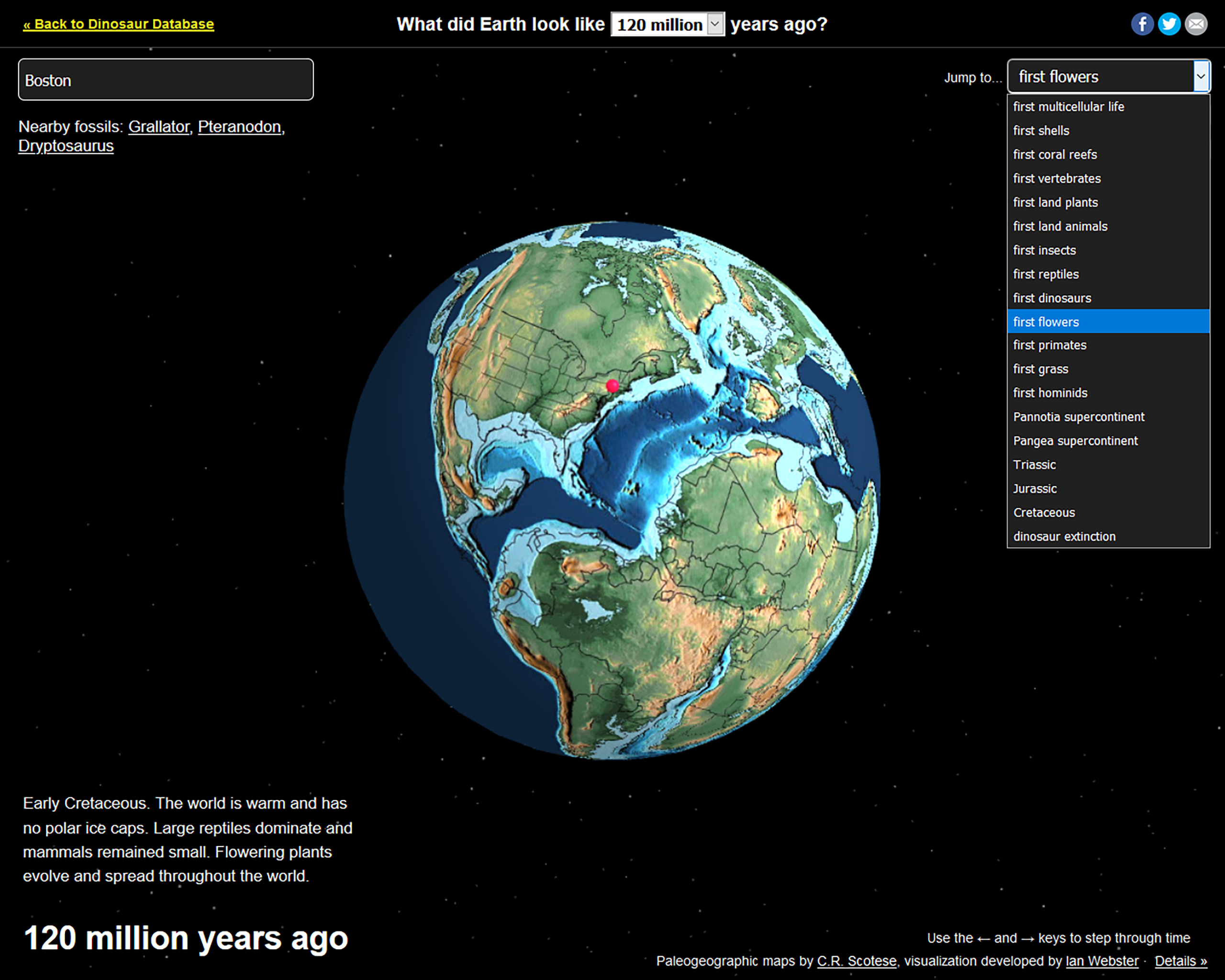Select first multicellular life option
Viewport: 1225px width, 980px height.
click(x=1068, y=107)
